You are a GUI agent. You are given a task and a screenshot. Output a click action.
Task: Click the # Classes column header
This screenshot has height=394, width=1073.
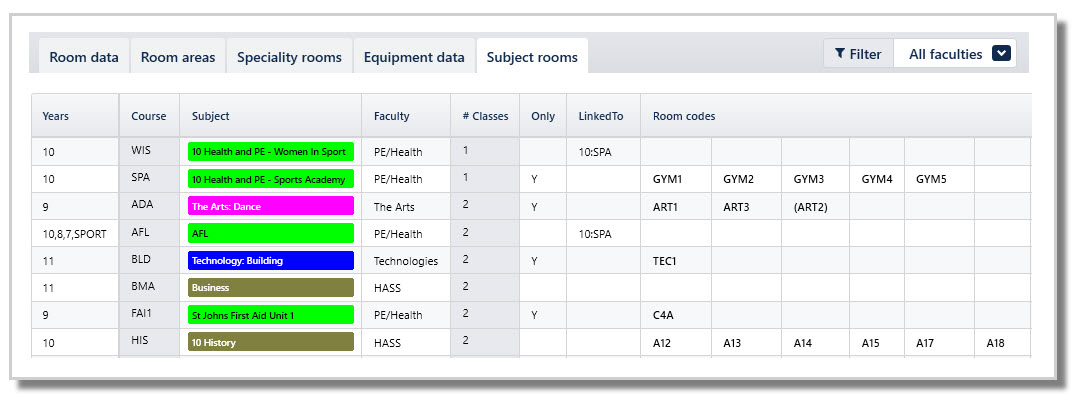(x=485, y=116)
